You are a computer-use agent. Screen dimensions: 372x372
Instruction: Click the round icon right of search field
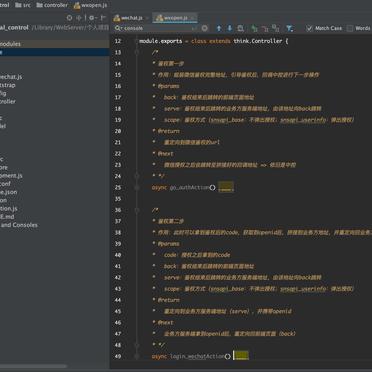[x=205, y=28]
